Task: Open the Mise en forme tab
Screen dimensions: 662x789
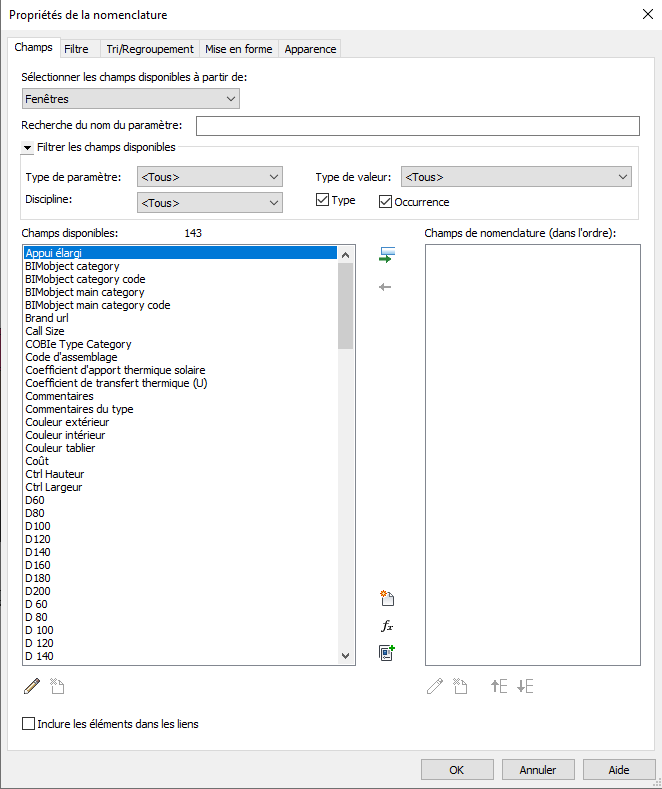Action: coord(239,48)
